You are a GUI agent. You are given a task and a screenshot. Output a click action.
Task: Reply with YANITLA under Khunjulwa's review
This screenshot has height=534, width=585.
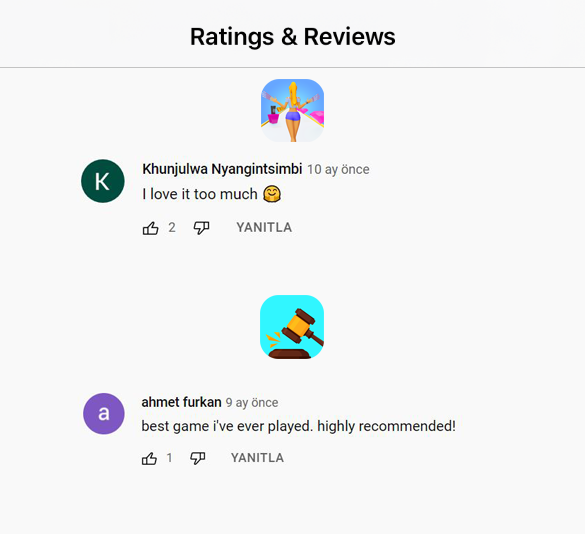pyautogui.click(x=264, y=227)
